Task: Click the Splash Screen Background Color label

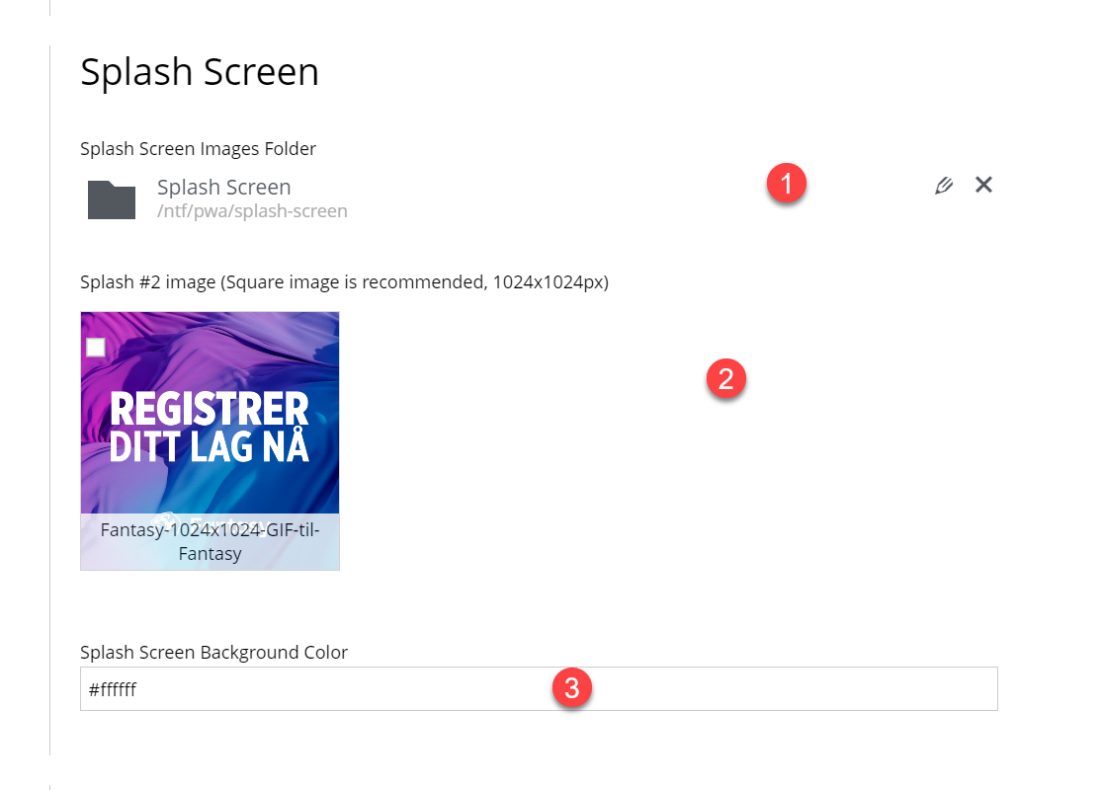Action: point(214,652)
